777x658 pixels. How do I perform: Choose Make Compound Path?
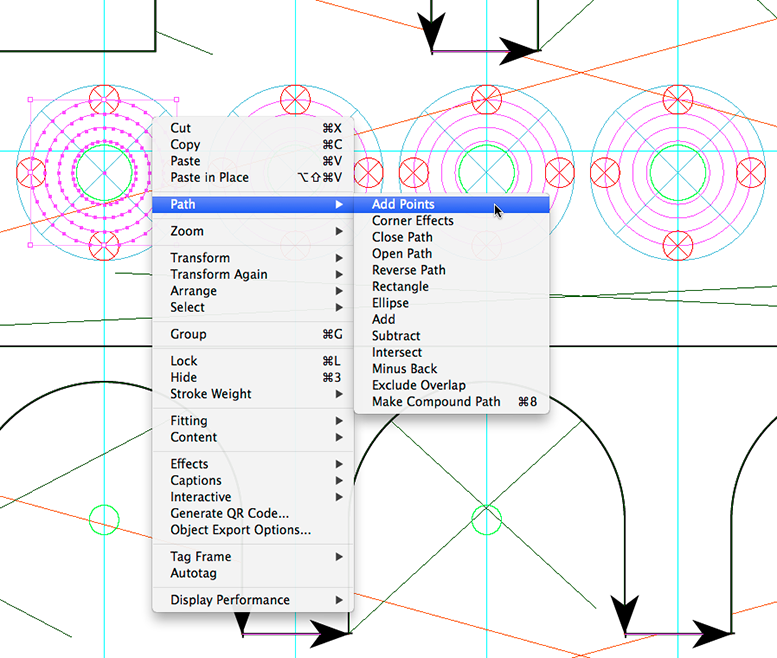click(x=451, y=401)
